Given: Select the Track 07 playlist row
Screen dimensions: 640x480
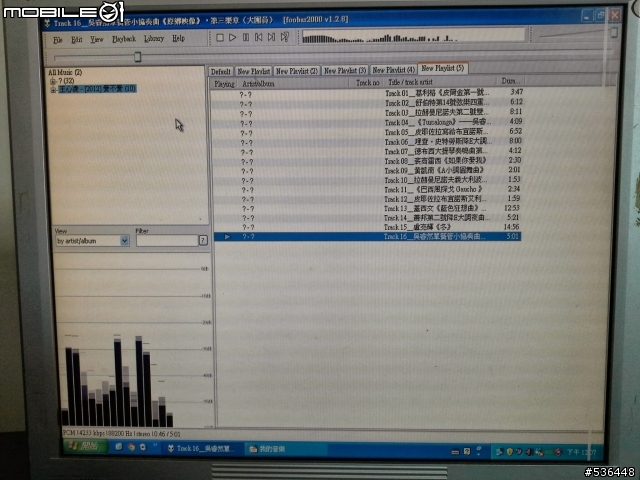Looking at the screenshot, I should (x=367, y=151).
